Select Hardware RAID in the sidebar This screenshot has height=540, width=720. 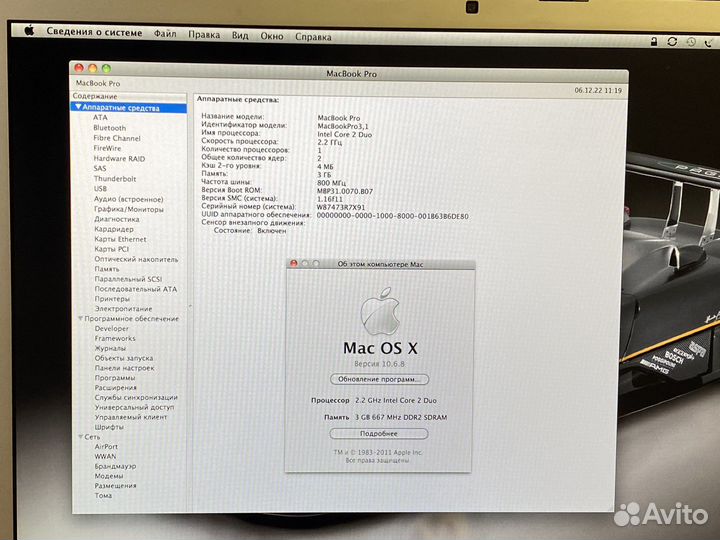coord(119,158)
